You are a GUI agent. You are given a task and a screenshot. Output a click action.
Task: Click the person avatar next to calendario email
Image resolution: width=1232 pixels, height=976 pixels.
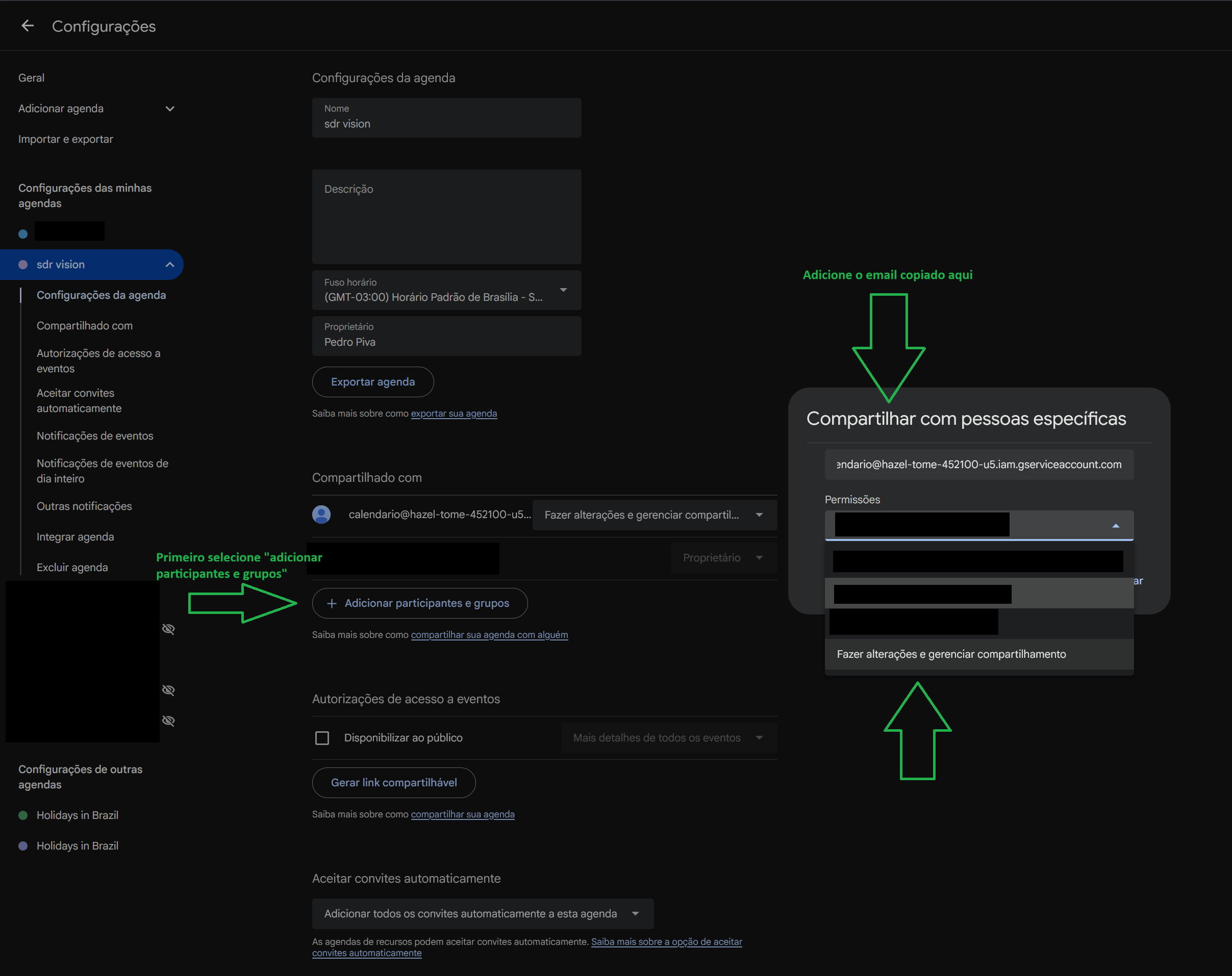(322, 514)
